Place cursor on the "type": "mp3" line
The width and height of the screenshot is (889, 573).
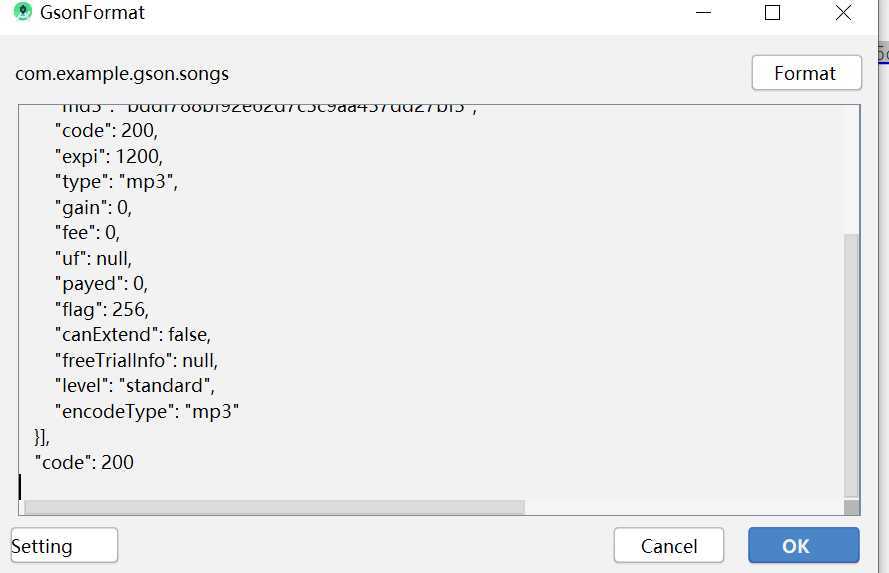116,182
